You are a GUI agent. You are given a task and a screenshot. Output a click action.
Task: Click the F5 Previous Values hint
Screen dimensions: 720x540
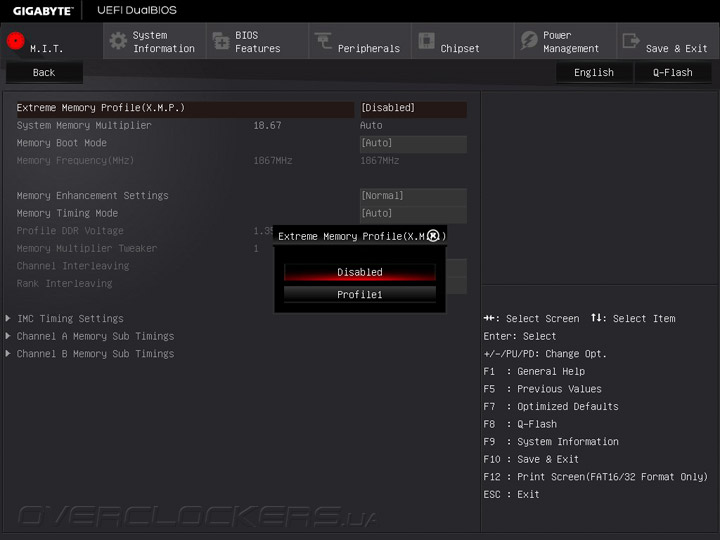coord(542,389)
